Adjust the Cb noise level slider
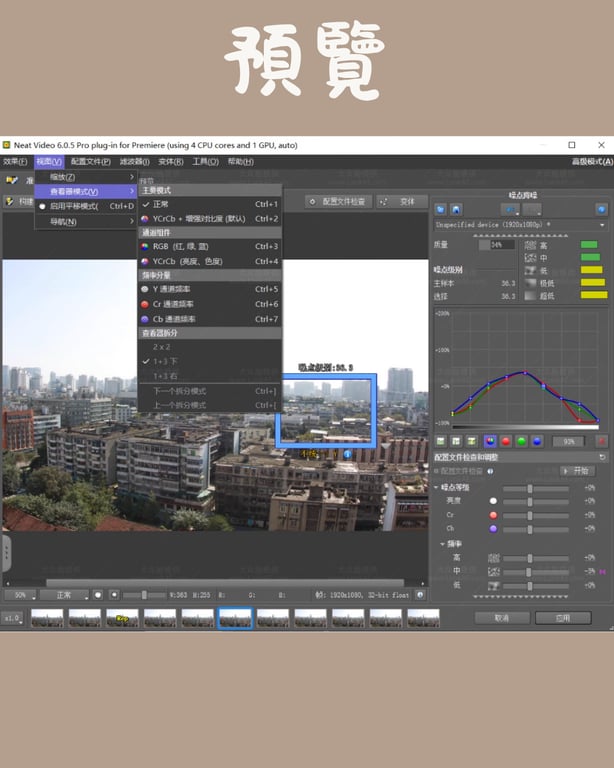 (x=536, y=529)
